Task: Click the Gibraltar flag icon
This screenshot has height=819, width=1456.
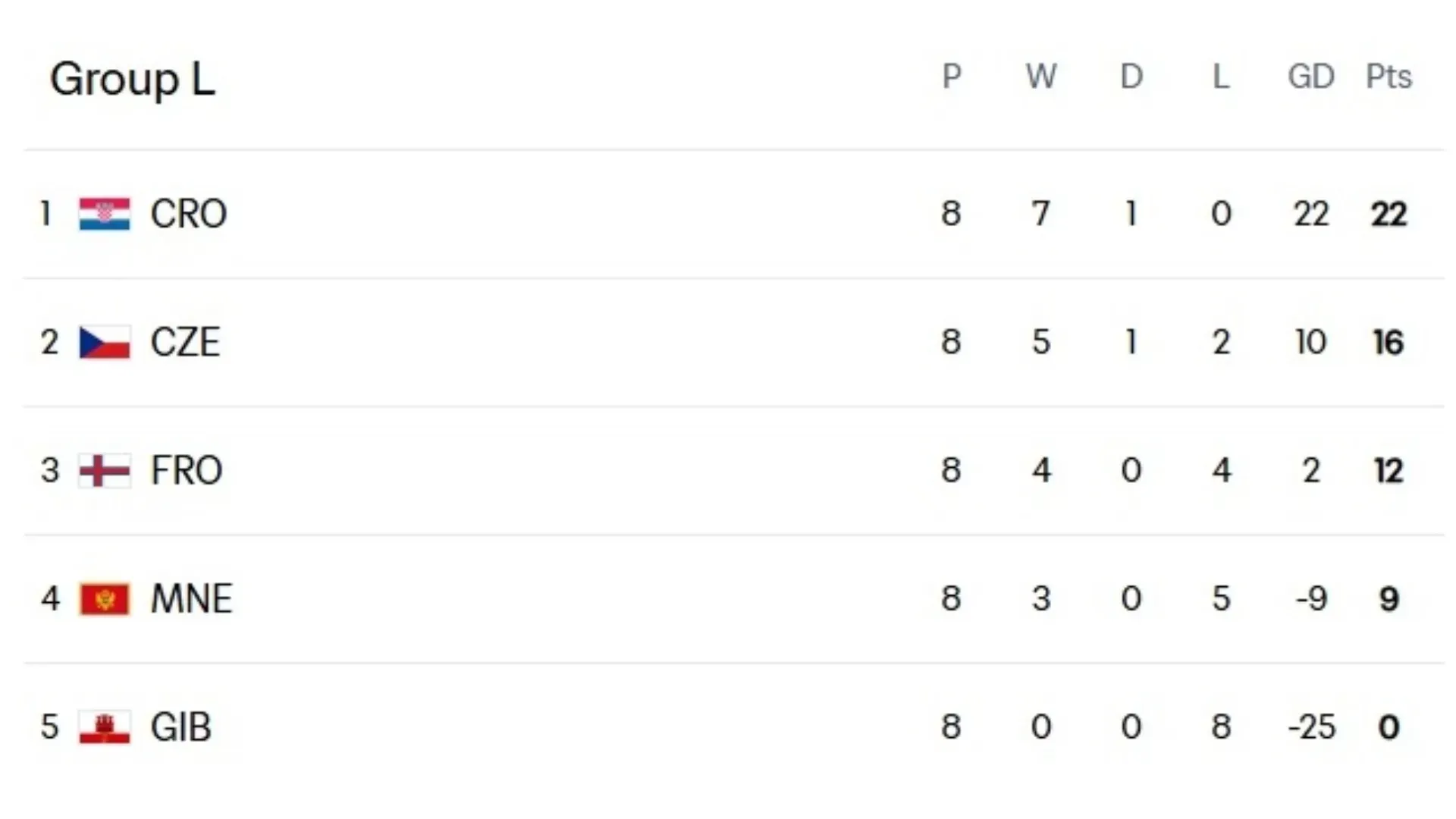Action: [105, 727]
